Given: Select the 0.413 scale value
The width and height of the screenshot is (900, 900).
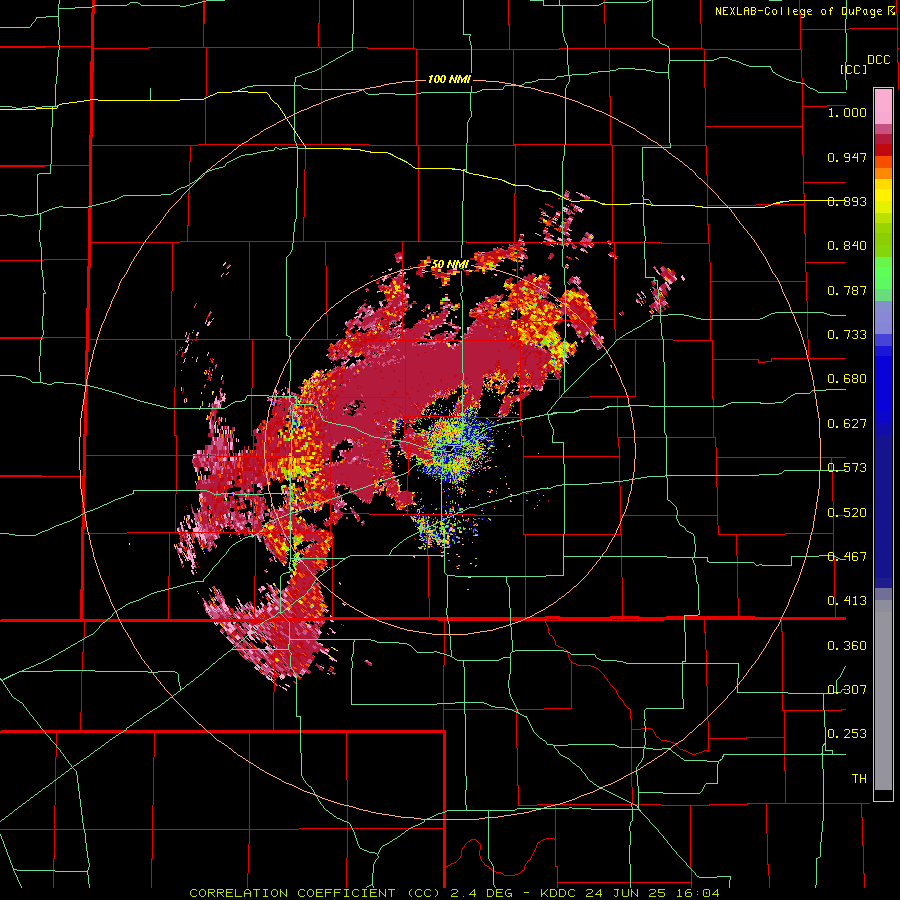Looking at the screenshot, I should click(x=847, y=601).
